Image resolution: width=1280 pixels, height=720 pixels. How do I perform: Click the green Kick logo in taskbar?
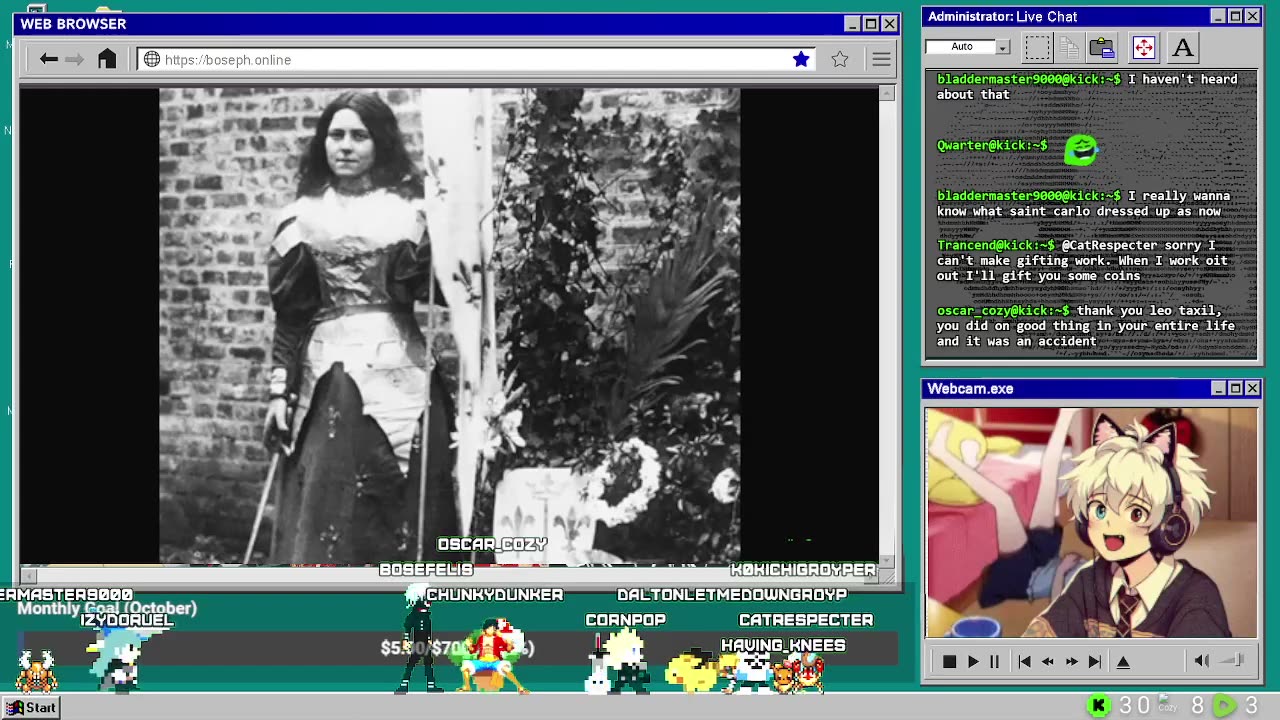(x=1099, y=706)
